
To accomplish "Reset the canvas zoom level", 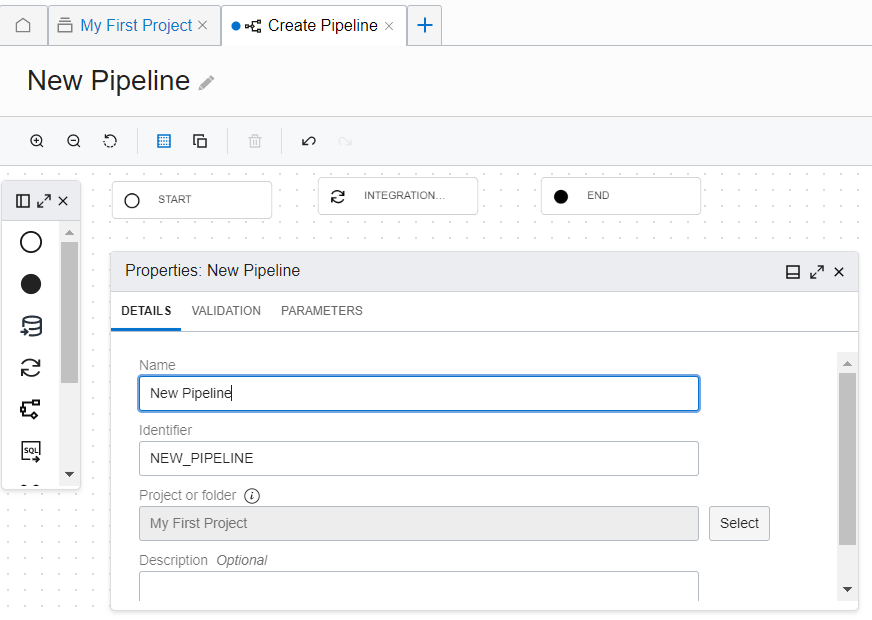I will 110,140.
